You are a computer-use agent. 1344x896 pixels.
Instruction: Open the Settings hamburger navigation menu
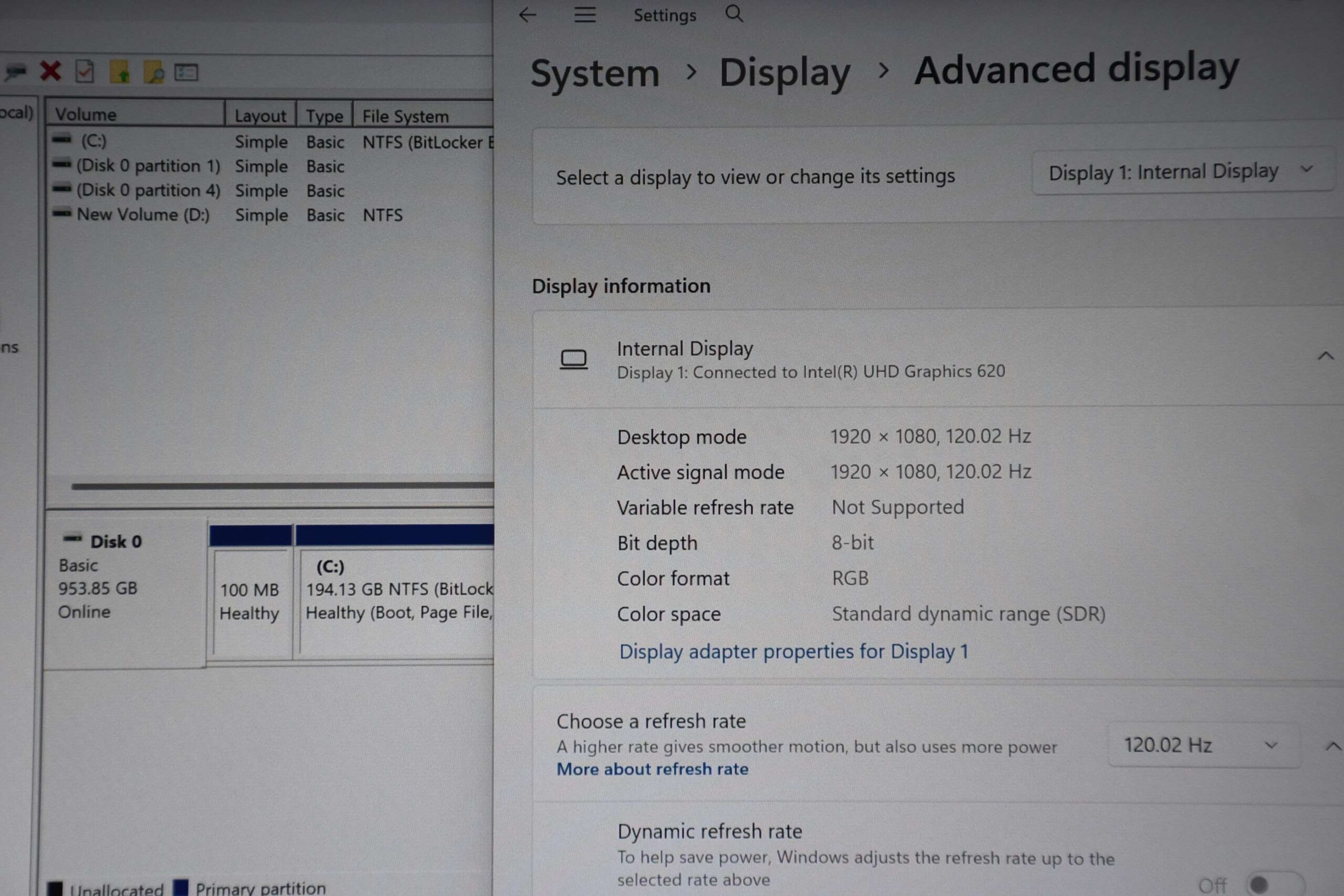point(584,15)
